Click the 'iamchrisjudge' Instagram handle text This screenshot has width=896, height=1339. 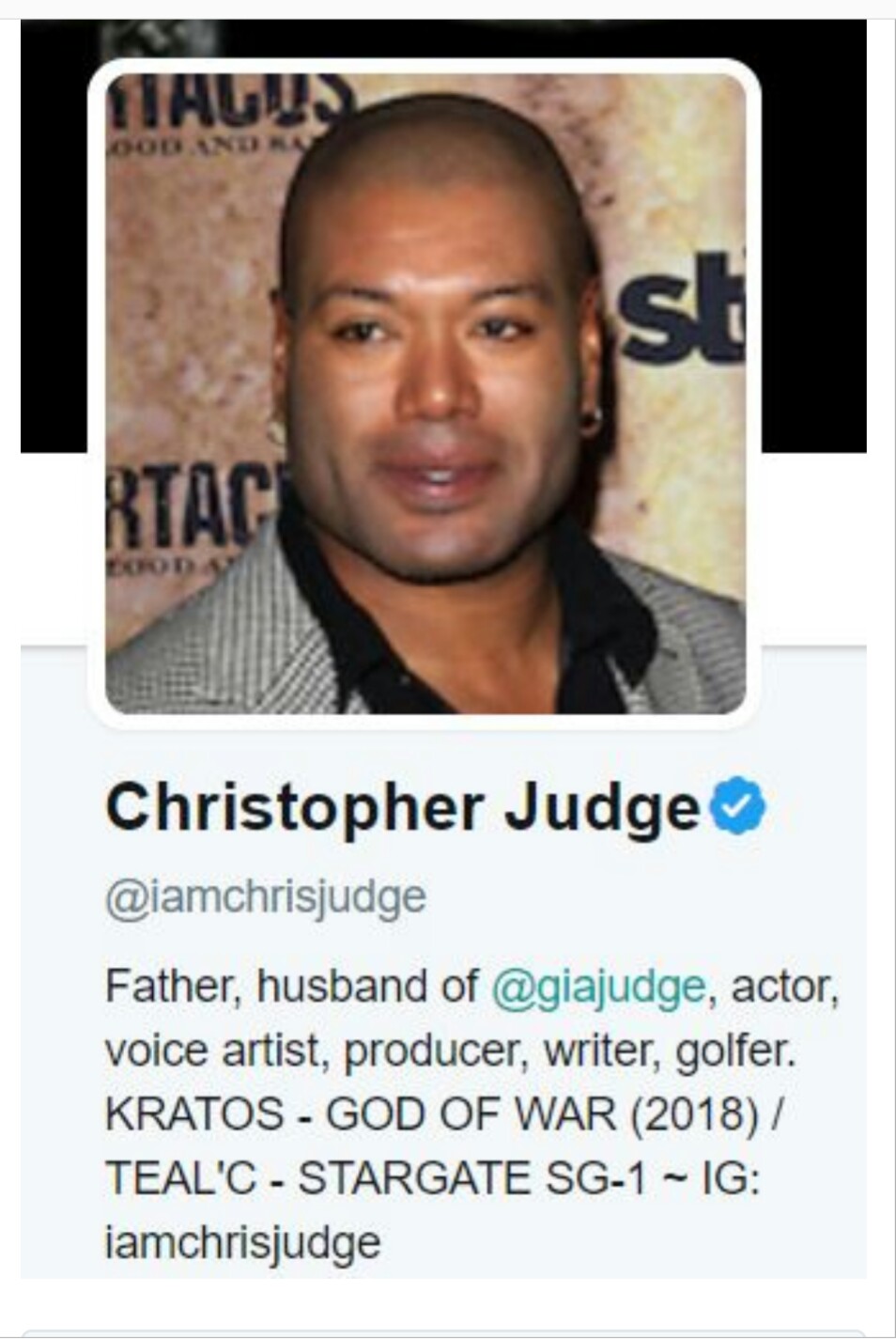[242, 1242]
